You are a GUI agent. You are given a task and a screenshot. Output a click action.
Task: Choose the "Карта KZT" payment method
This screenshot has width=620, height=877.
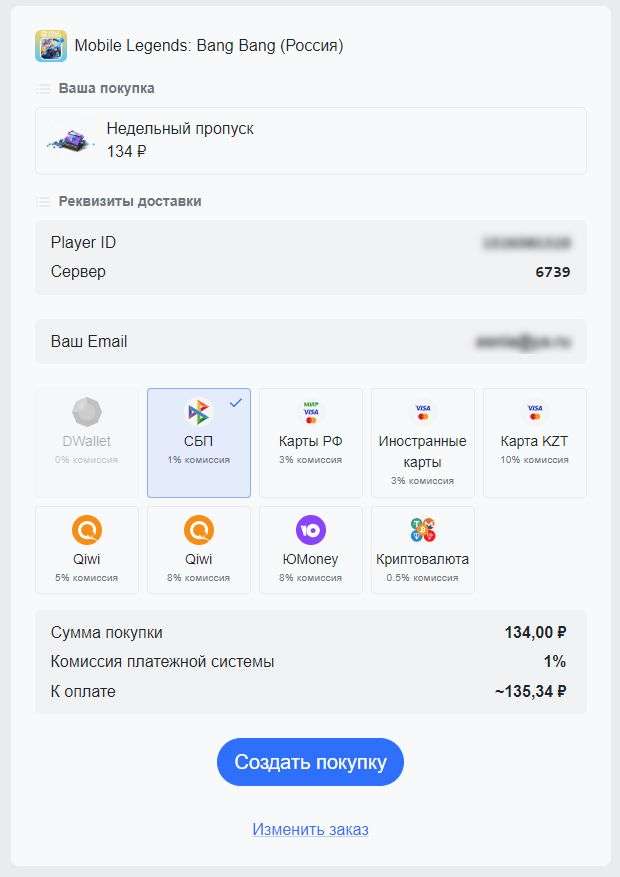[535, 442]
